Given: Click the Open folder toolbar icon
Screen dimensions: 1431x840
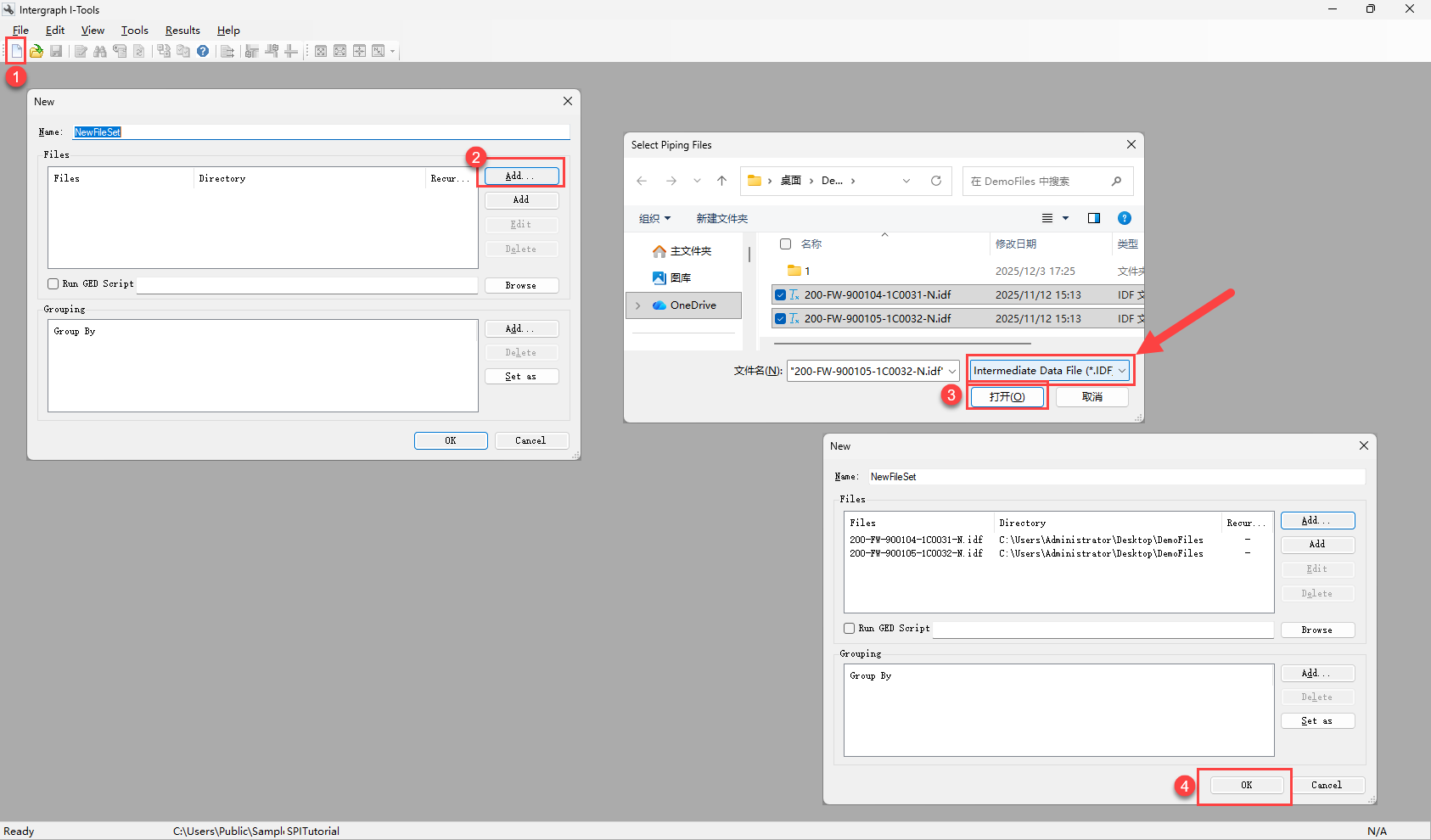Looking at the screenshot, I should (x=36, y=51).
